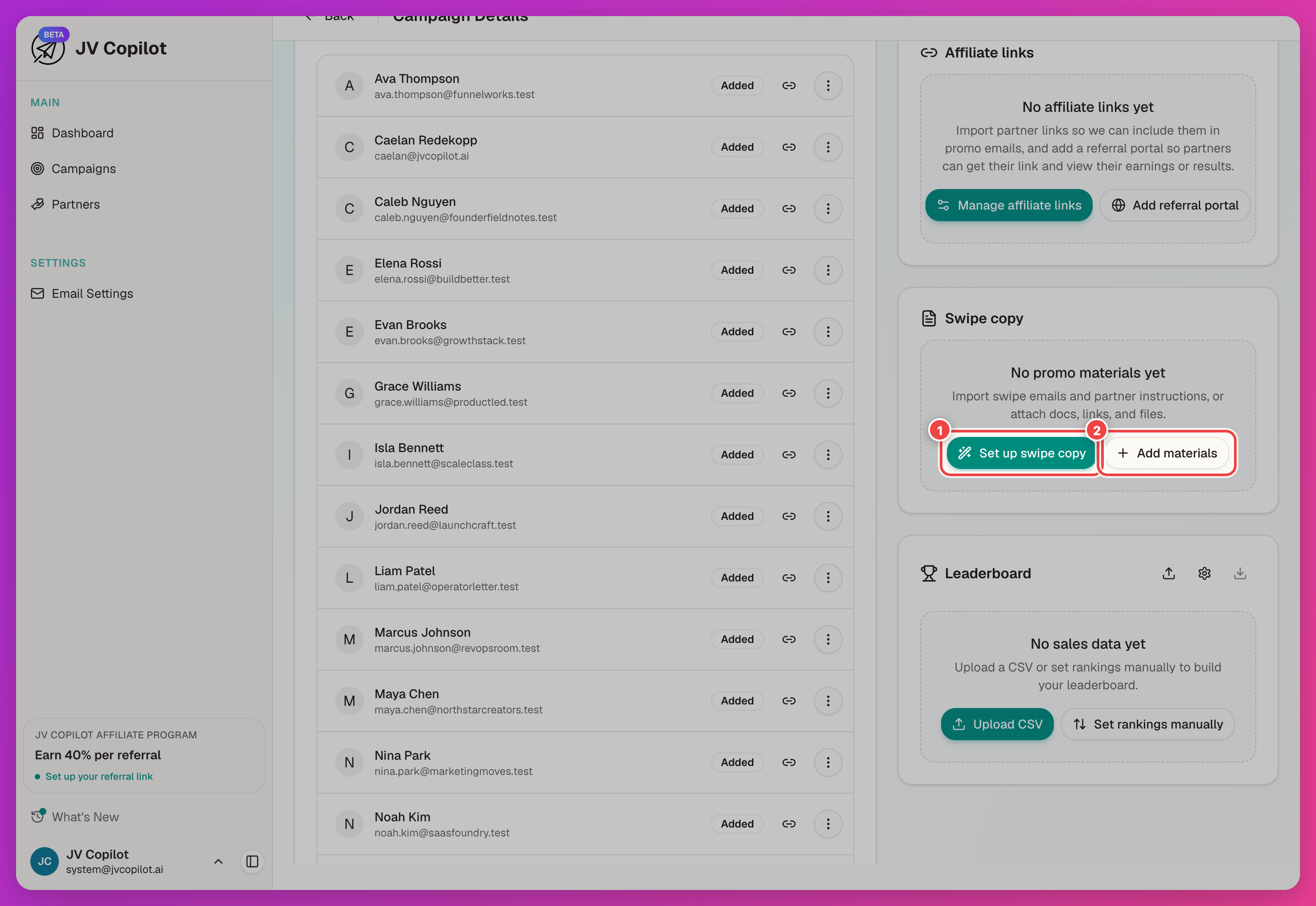Screen dimensions: 1316x906
Task: Click link icon for Grace Williams
Action: (x=789, y=393)
